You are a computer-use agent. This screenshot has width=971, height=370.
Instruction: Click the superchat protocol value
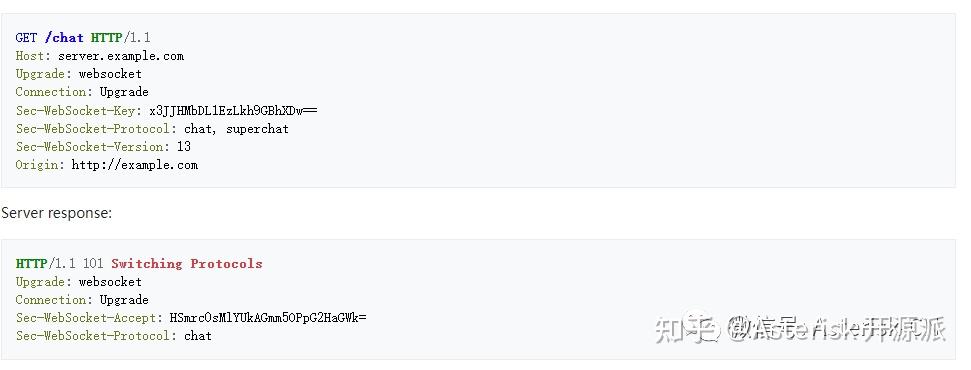click(257, 129)
